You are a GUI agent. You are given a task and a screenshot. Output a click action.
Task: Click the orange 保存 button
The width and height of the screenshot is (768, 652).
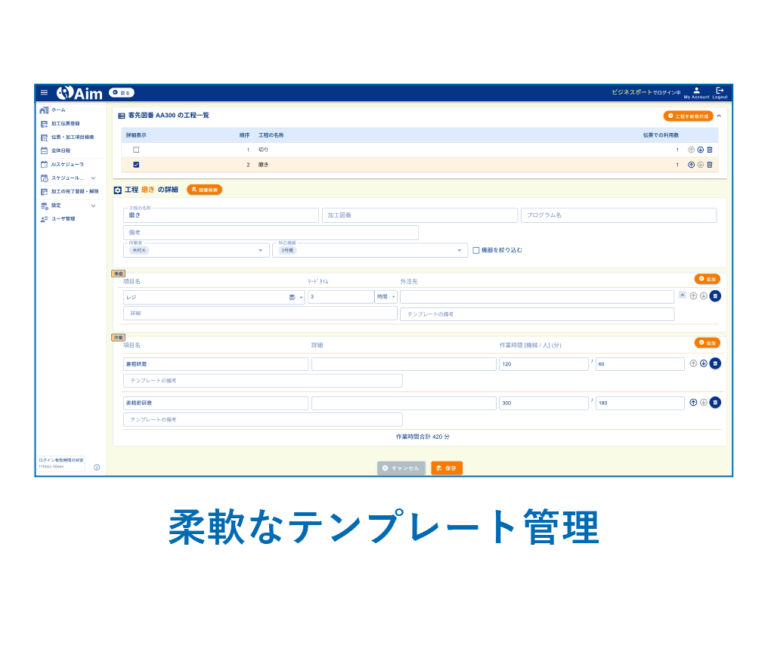[446, 467]
